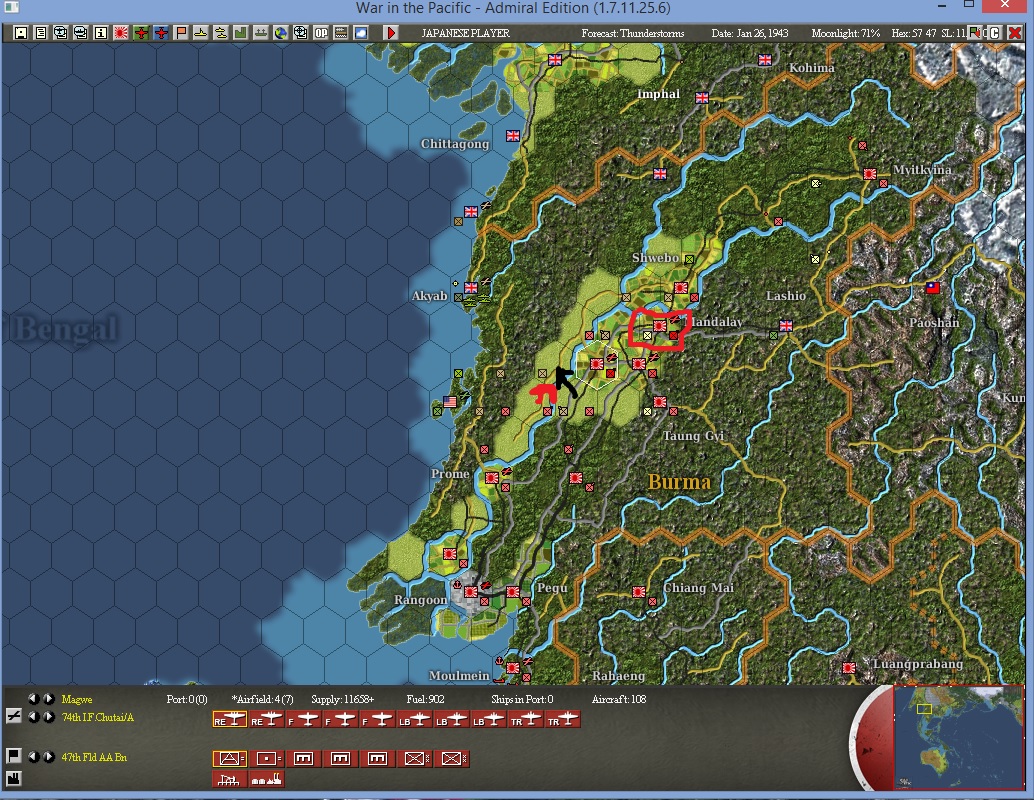Select the British base at Chittagong
Screen dimensions: 1034x800
coord(512,136)
